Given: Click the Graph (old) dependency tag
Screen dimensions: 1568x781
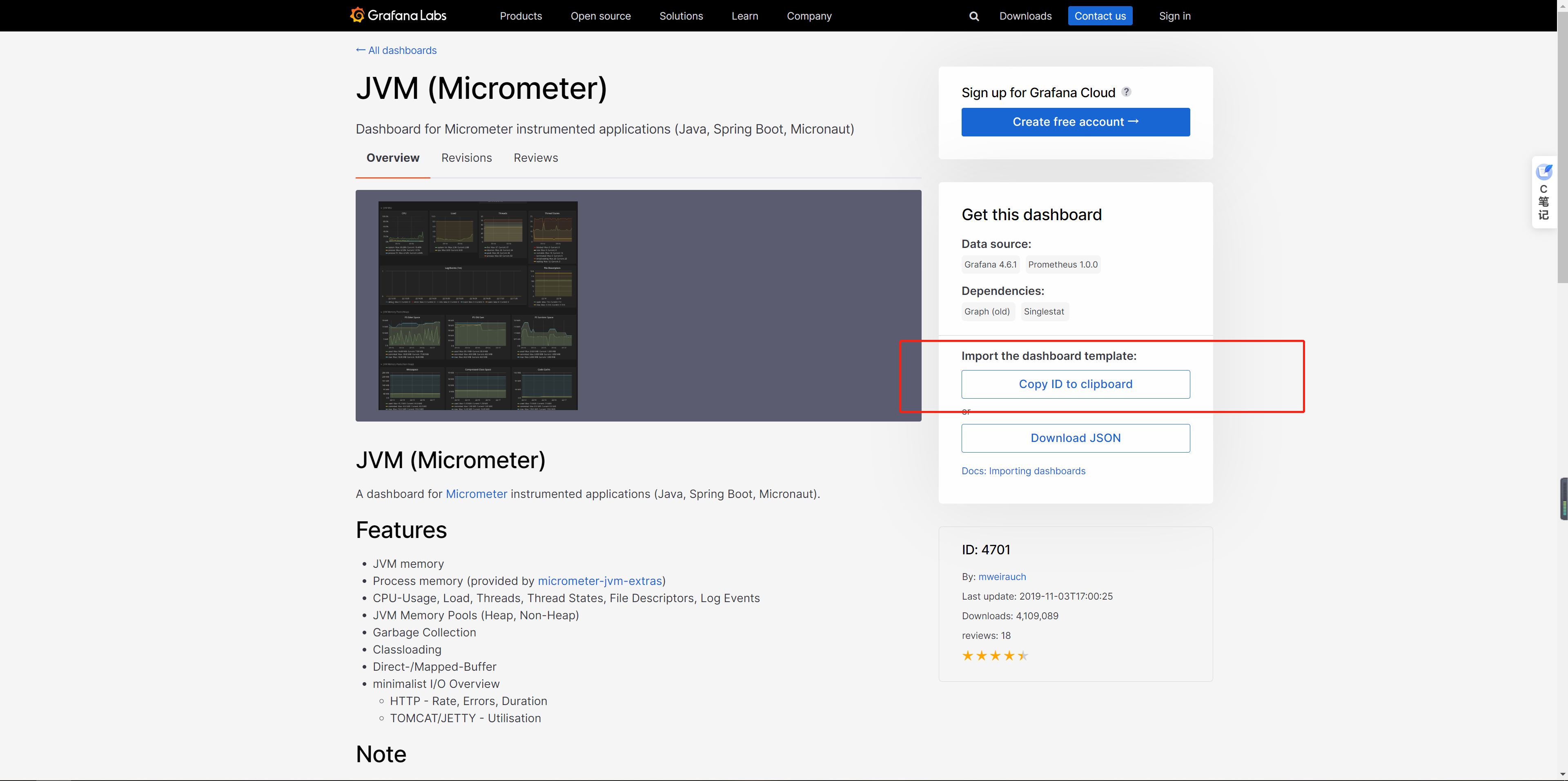Looking at the screenshot, I should (x=987, y=312).
